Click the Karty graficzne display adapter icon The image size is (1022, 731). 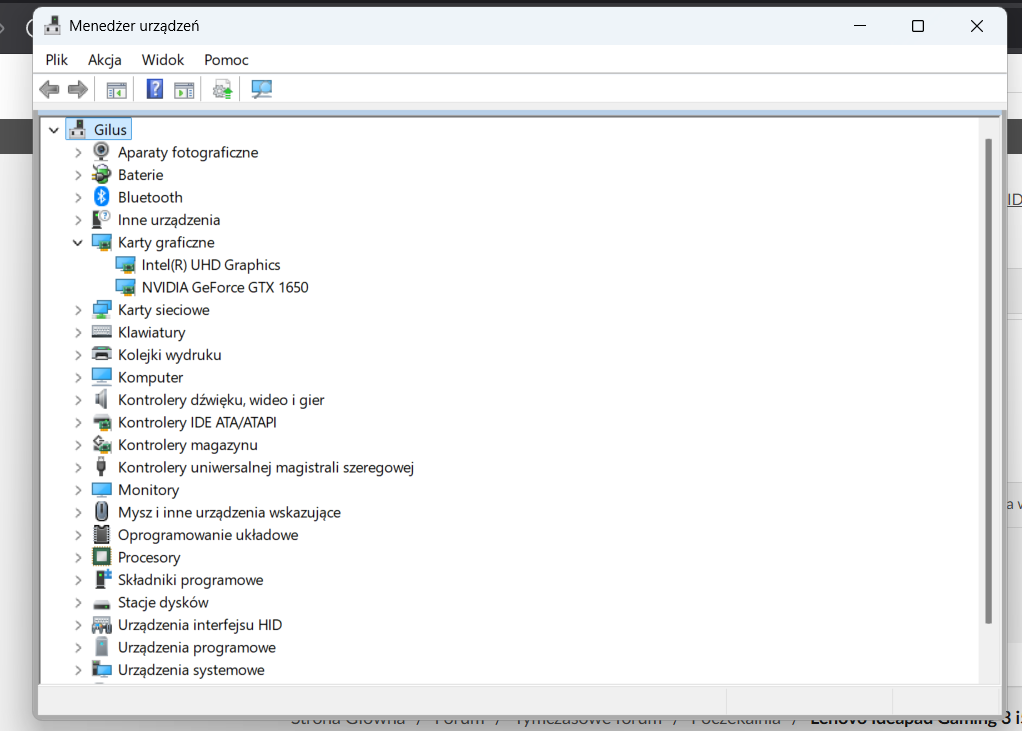coord(102,242)
